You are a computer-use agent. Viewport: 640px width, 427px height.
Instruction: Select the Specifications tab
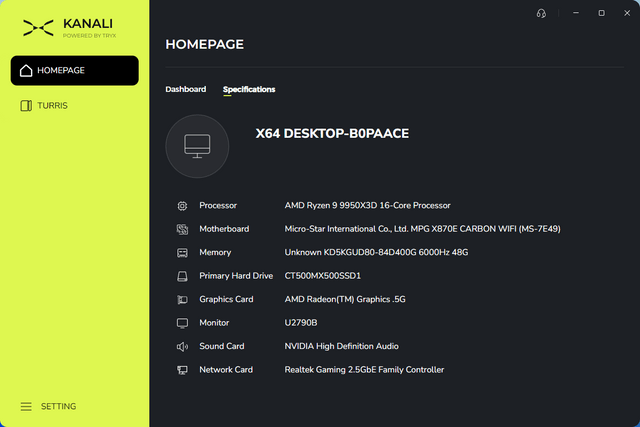249,89
